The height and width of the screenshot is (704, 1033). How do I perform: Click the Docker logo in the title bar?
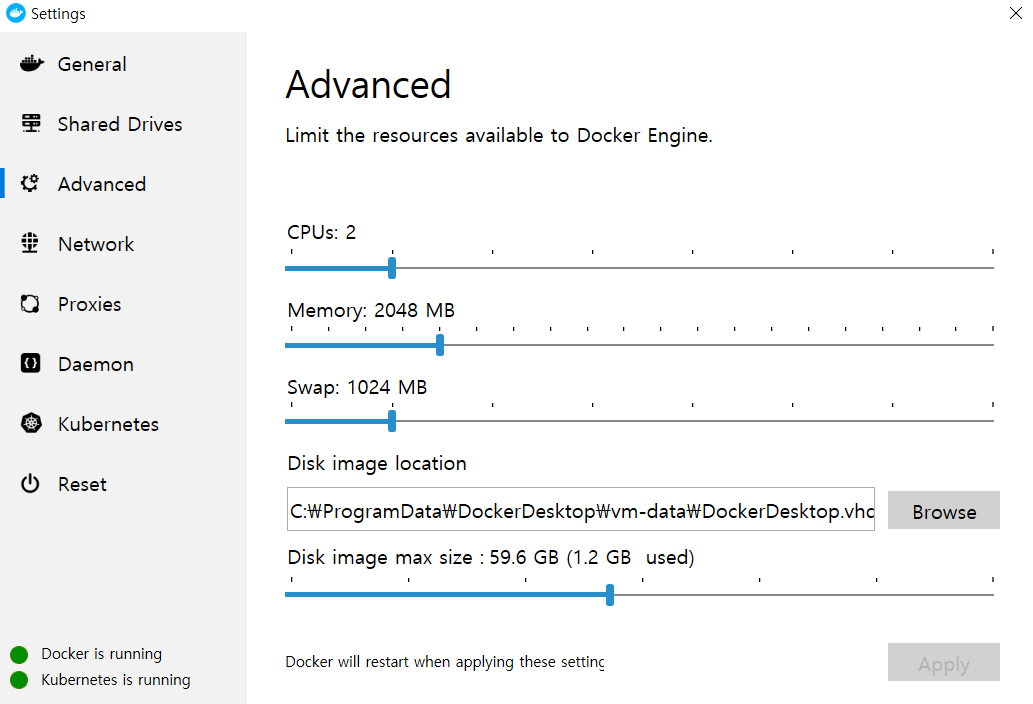click(15, 13)
